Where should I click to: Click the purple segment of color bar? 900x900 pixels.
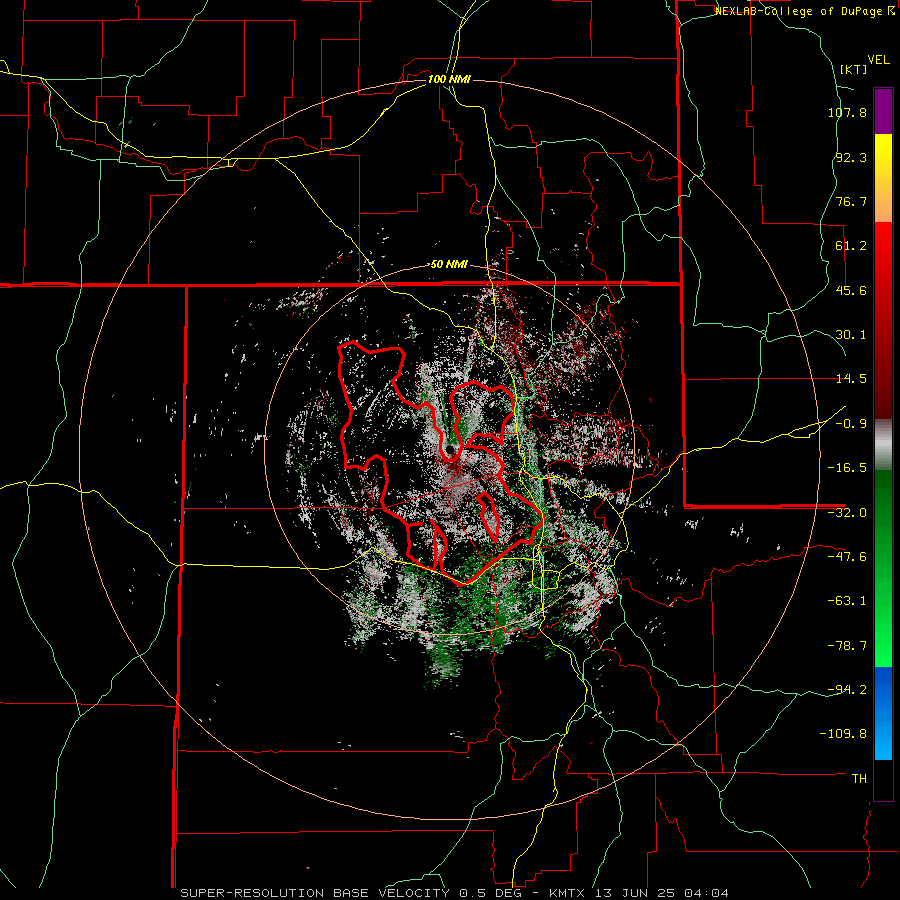point(883,112)
